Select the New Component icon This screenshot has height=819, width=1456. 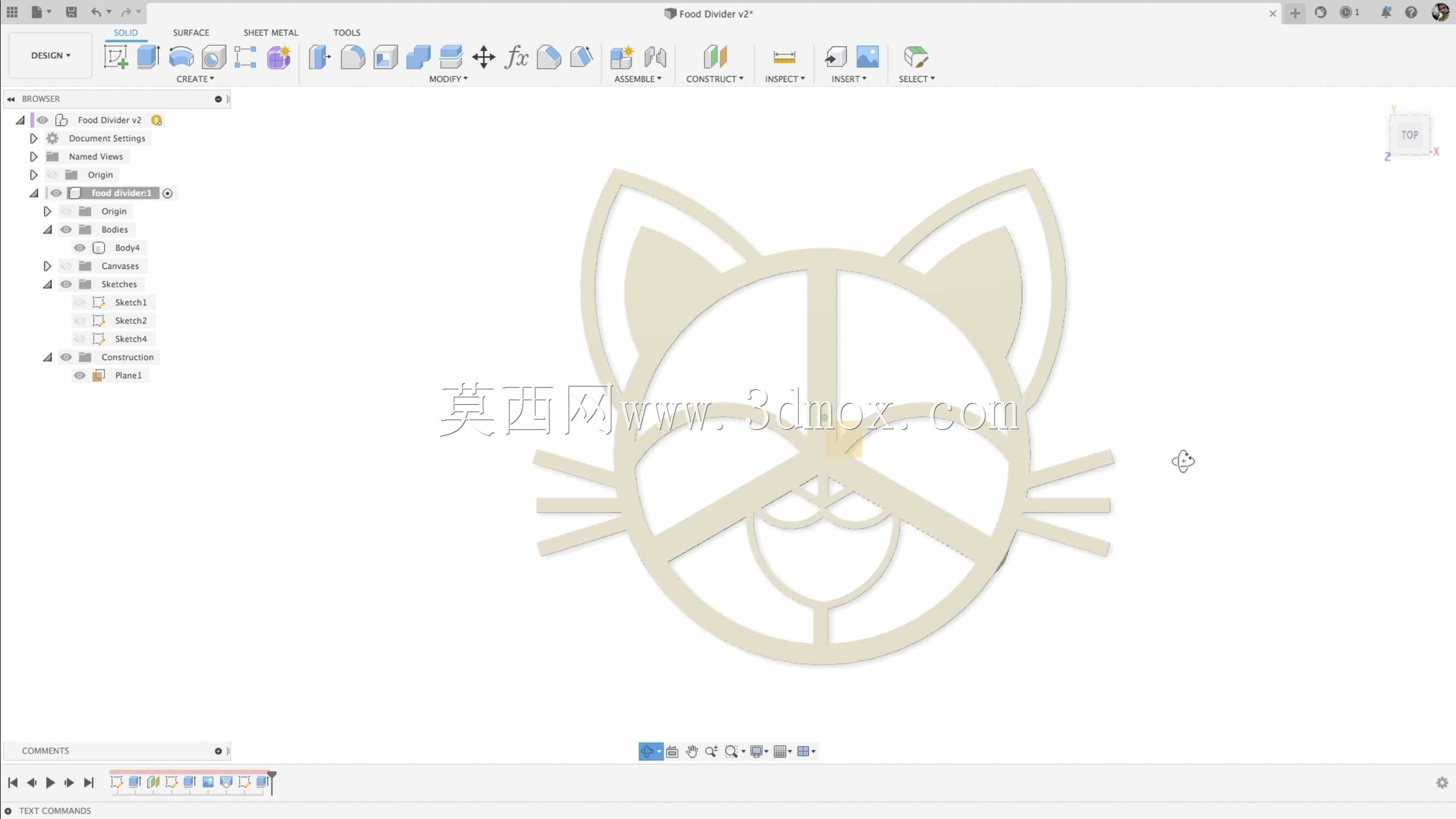[622, 57]
